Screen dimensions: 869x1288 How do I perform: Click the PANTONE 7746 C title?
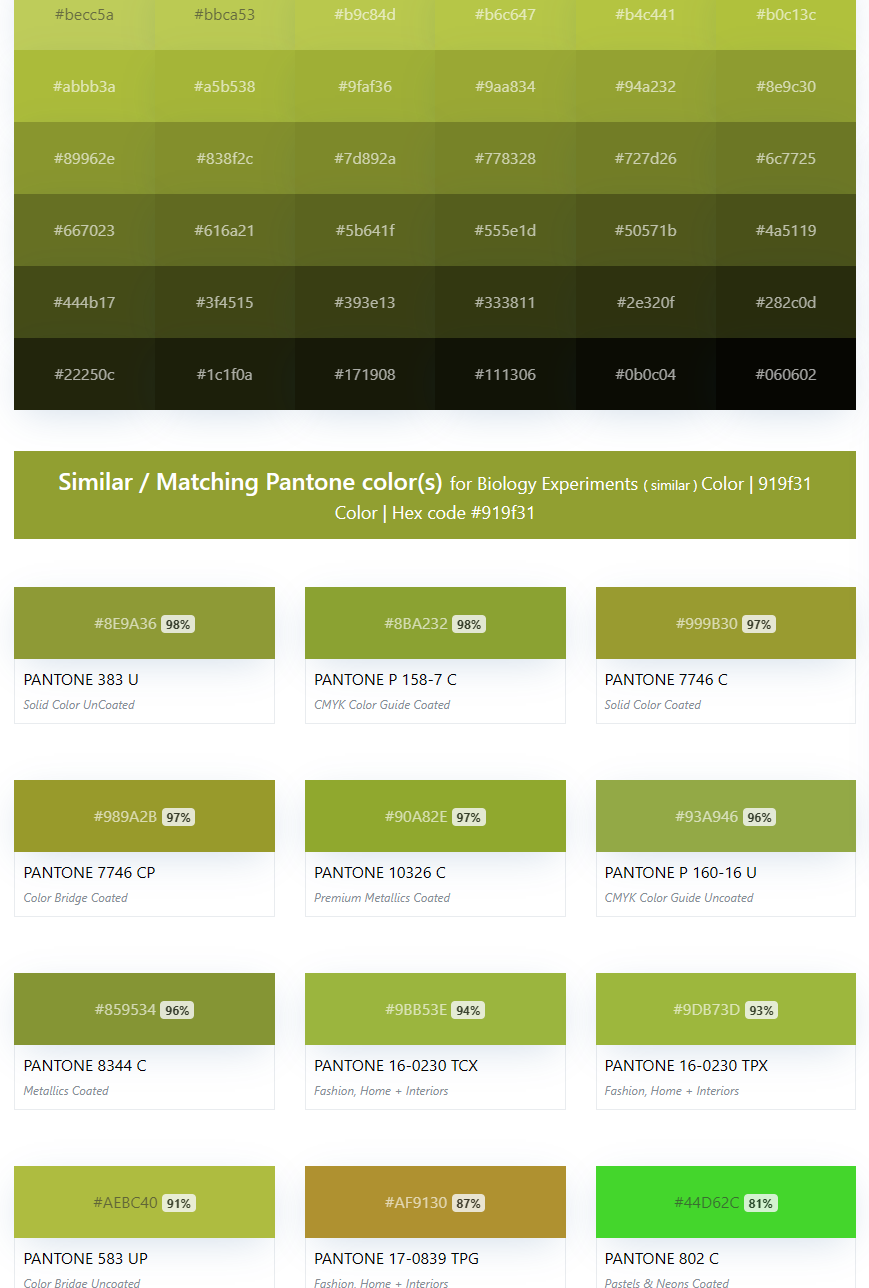pyautogui.click(x=666, y=680)
